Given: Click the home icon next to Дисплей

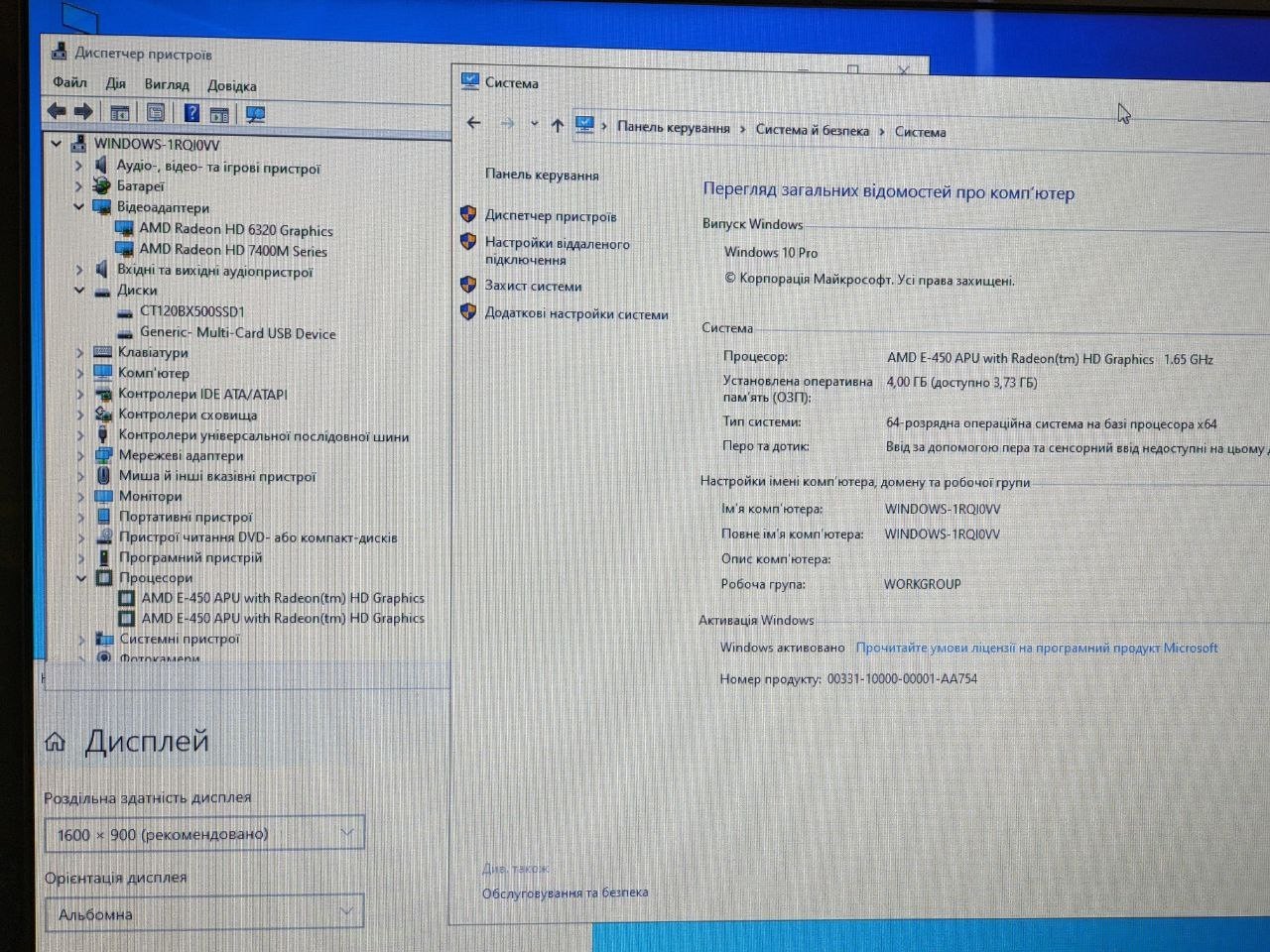Looking at the screenshot, I should pos(56,742).
